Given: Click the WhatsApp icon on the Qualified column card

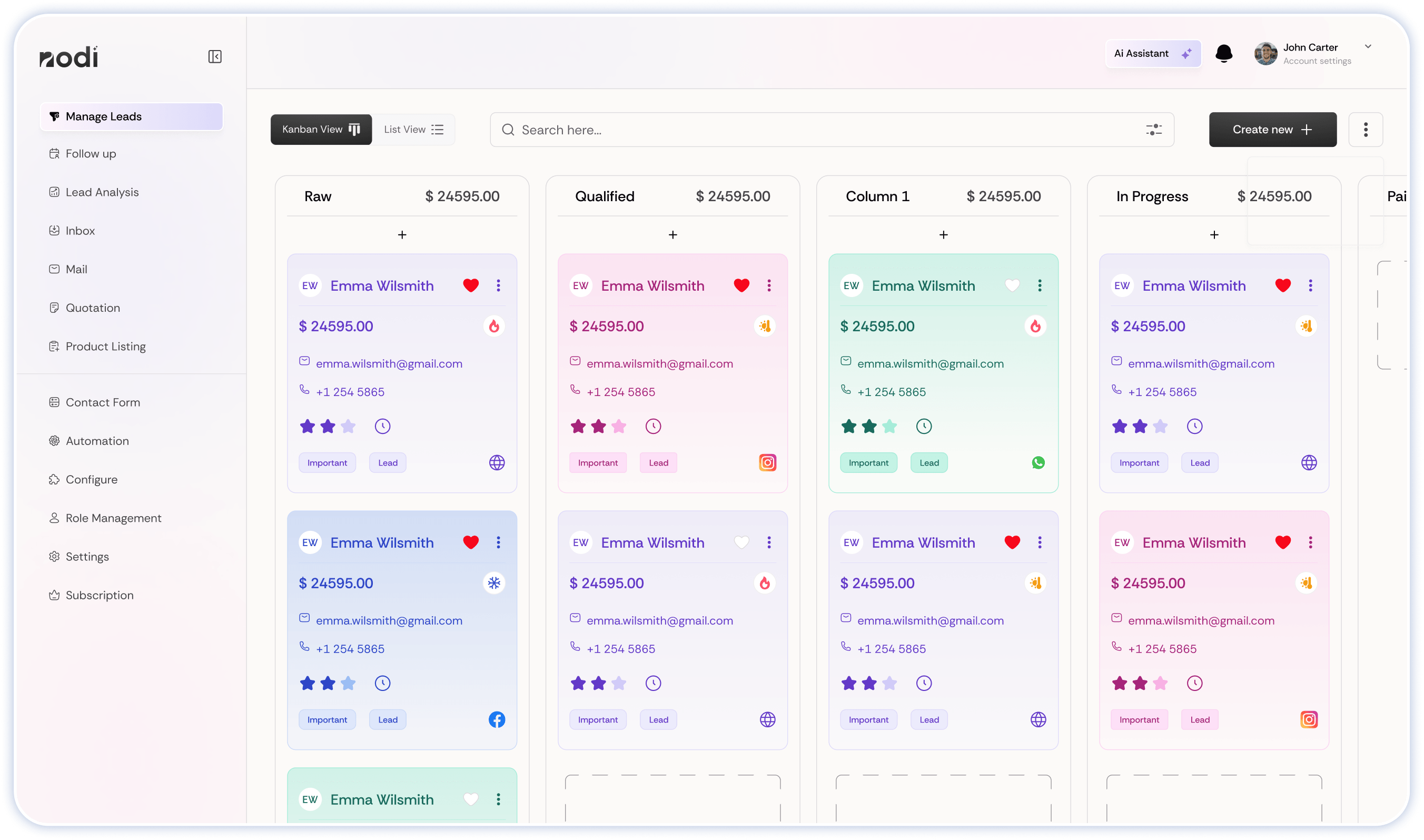Looking at the screenshot, I should click(x=1038, y=462).
